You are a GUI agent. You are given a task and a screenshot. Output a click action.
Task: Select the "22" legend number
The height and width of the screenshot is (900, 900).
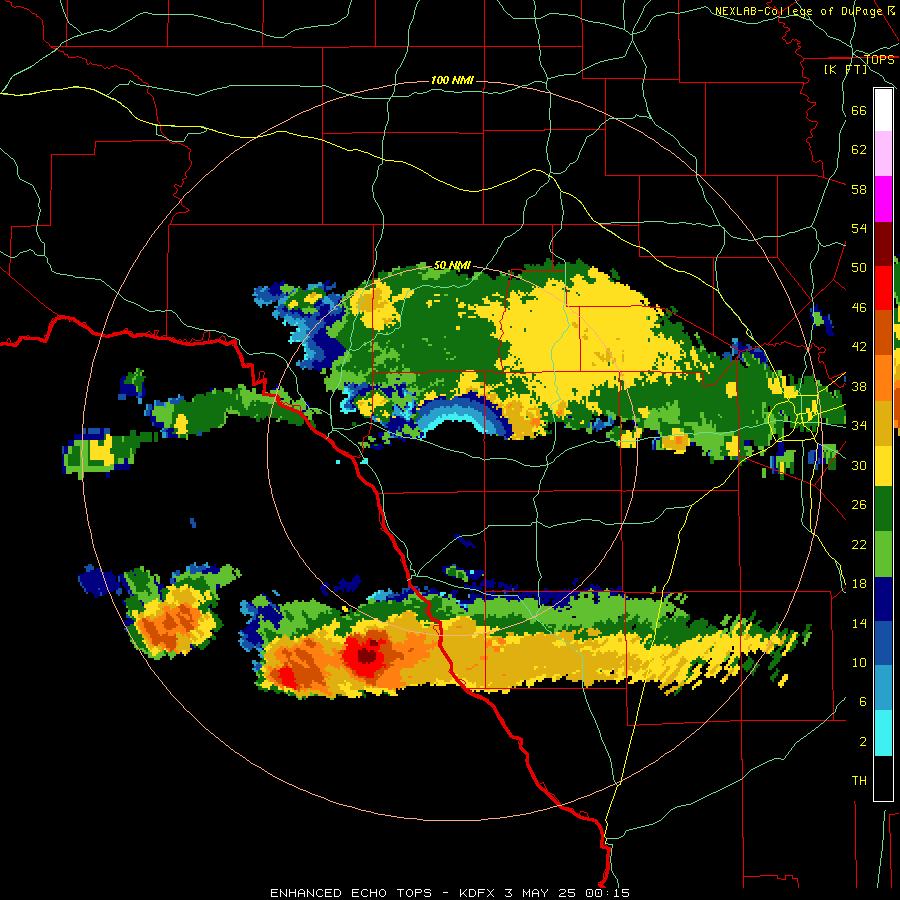[859, 544]
